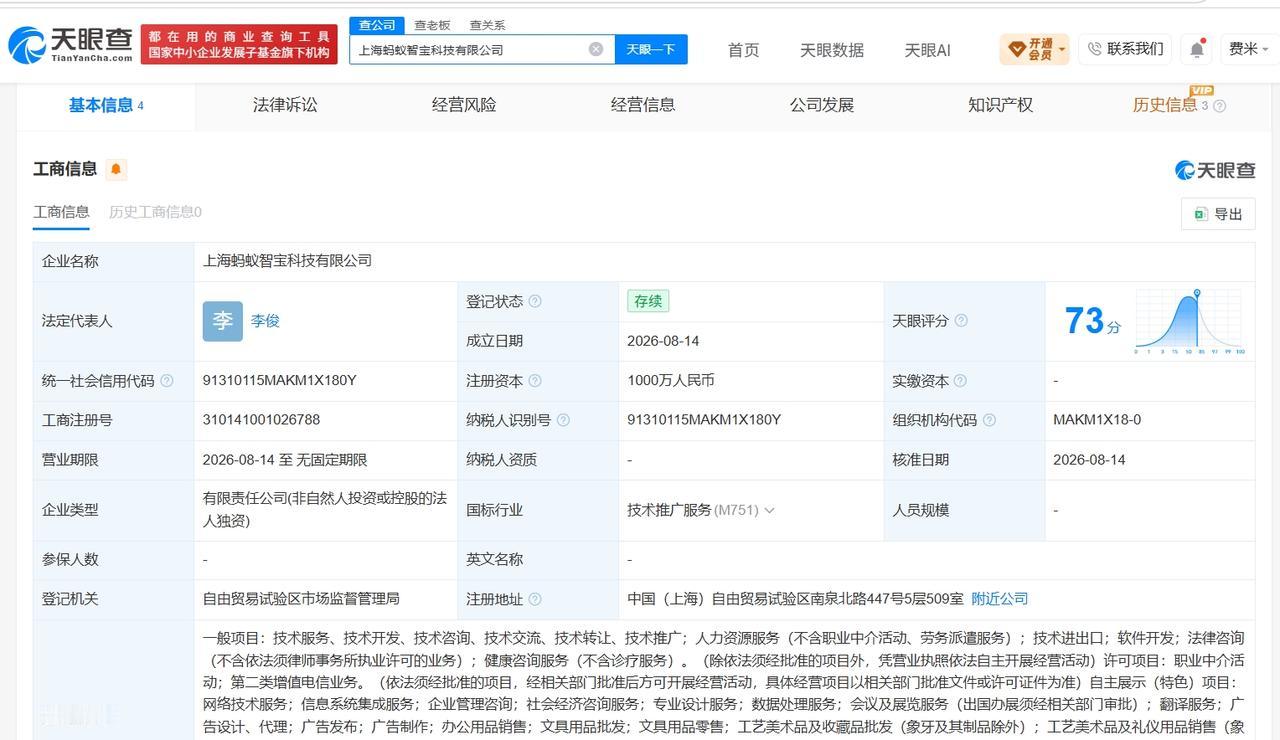Select the 工商信息 sub-tab
Viewport: 1280px width, 740px height.
(x=61, y=212)
